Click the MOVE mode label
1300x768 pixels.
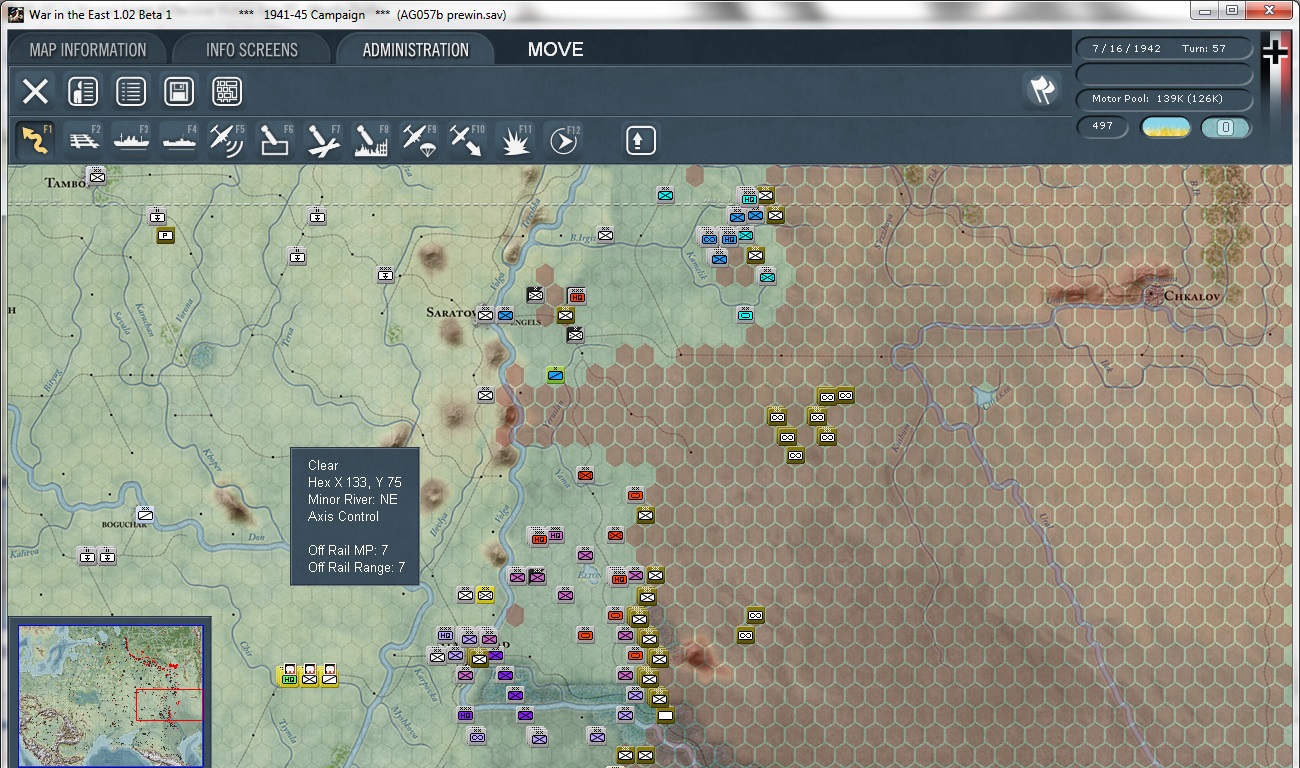coord(556,49)
